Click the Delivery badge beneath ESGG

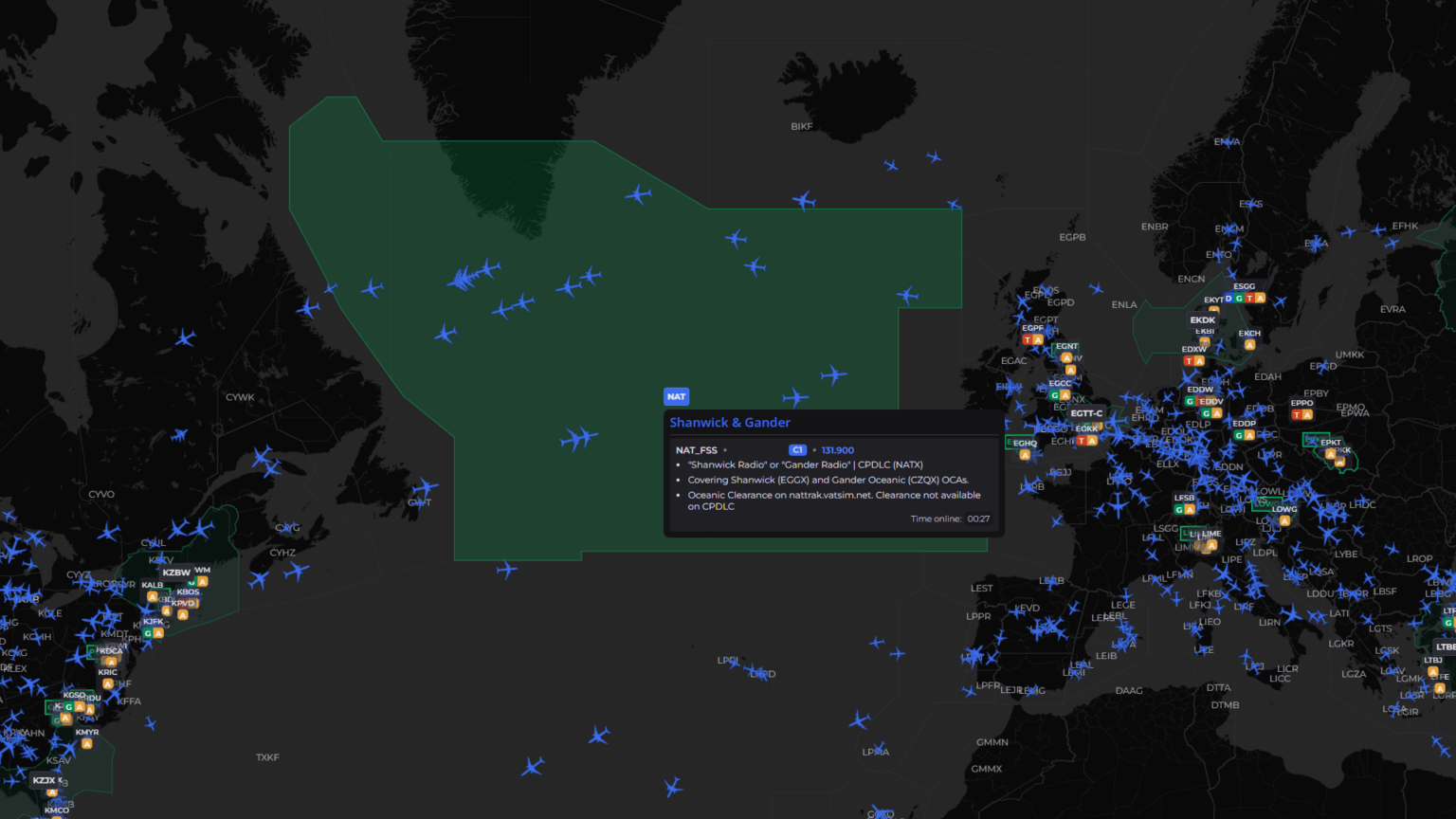pos(1228,298)
